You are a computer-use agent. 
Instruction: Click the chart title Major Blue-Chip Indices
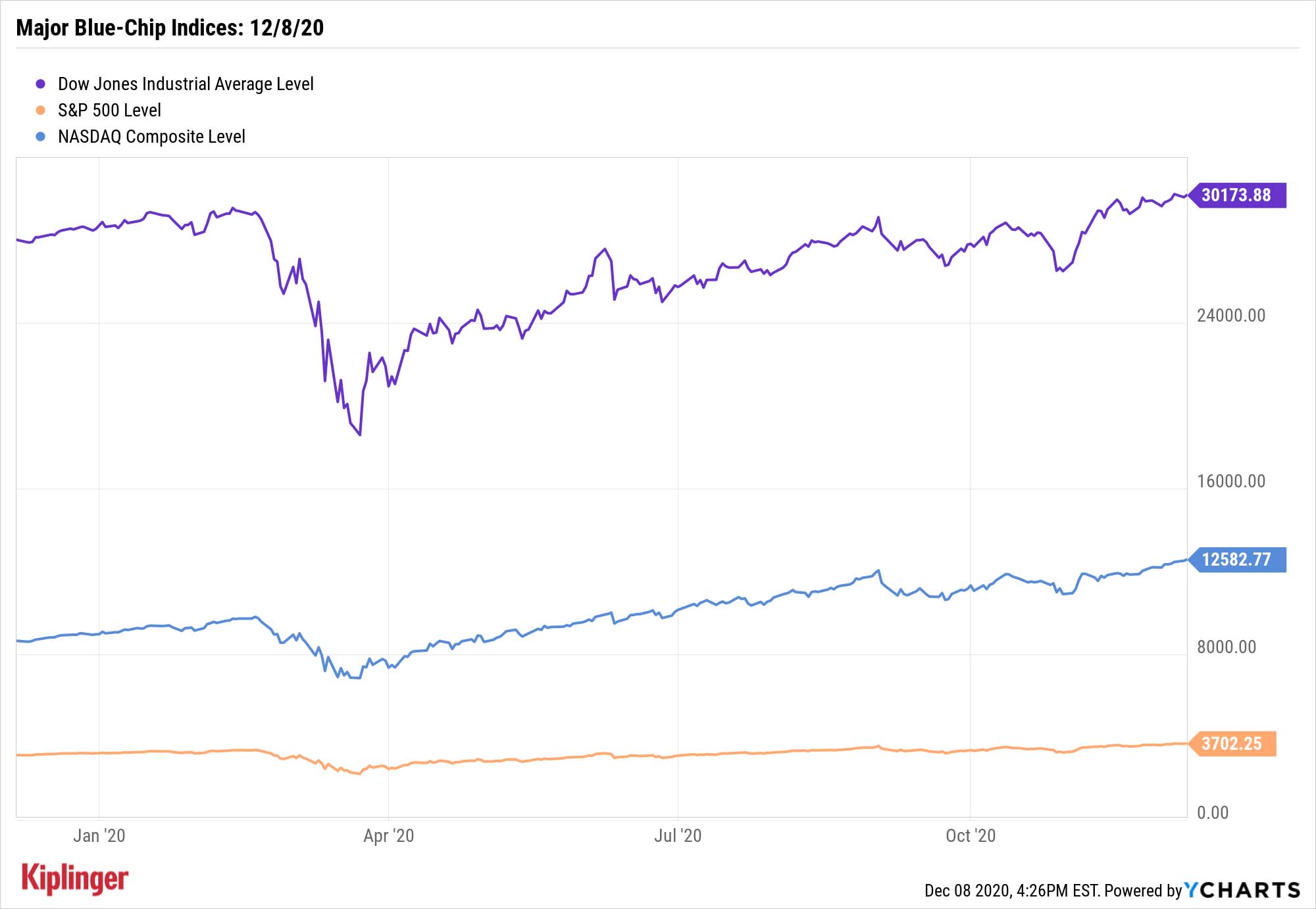[170, 28]
